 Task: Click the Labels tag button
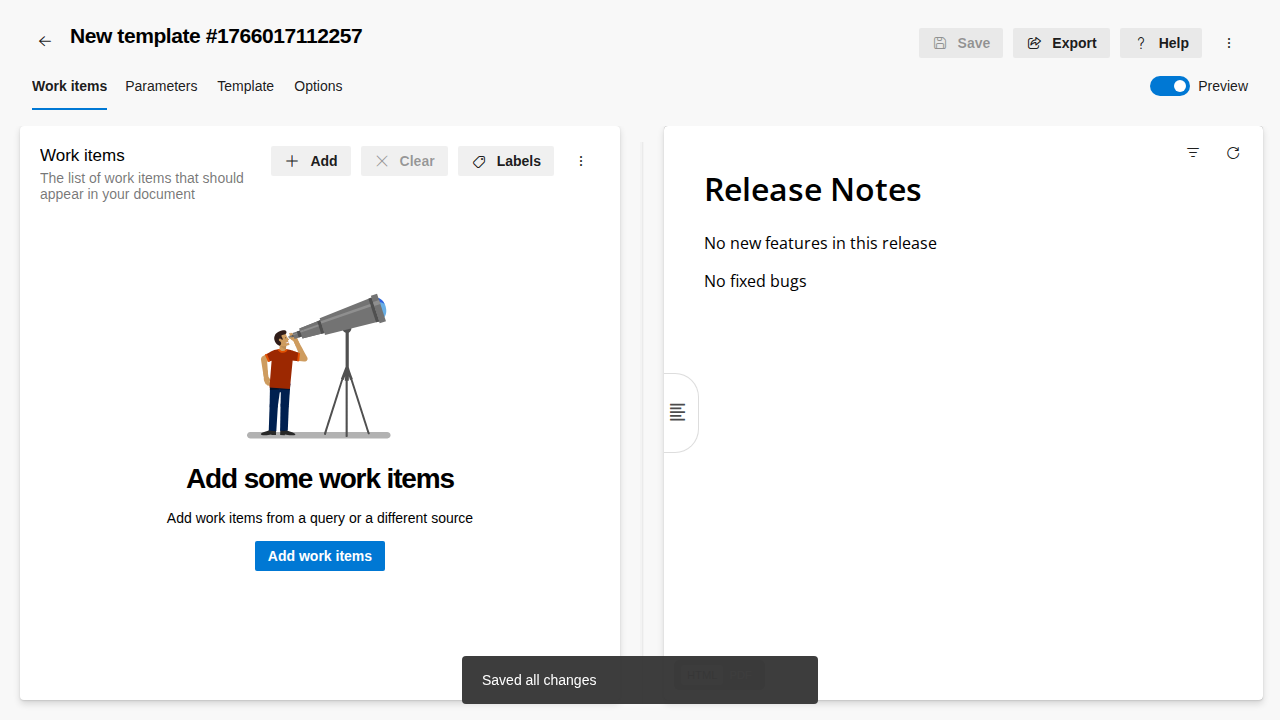[506, 161]
